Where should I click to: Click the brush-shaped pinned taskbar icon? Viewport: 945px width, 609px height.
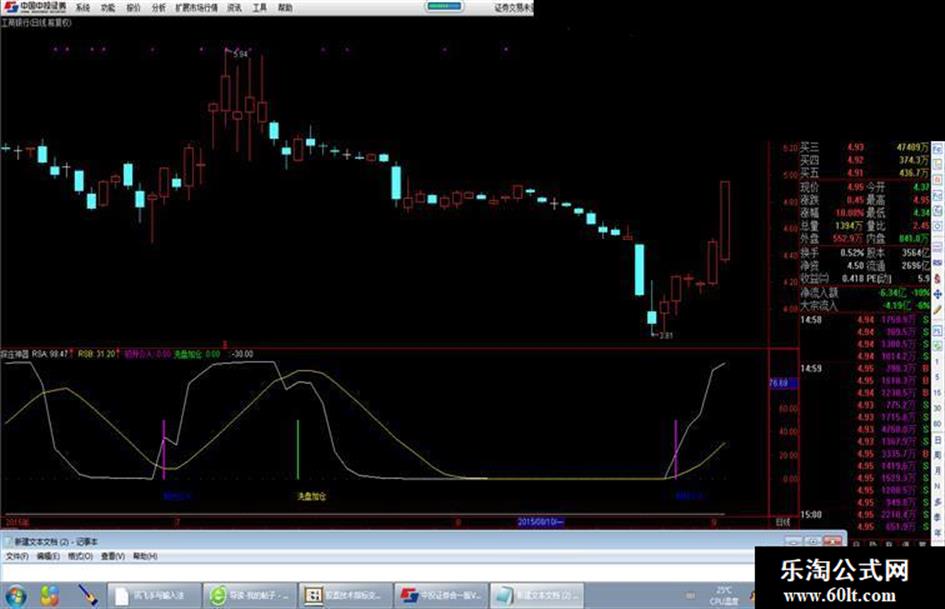click(x=87, y=596)
